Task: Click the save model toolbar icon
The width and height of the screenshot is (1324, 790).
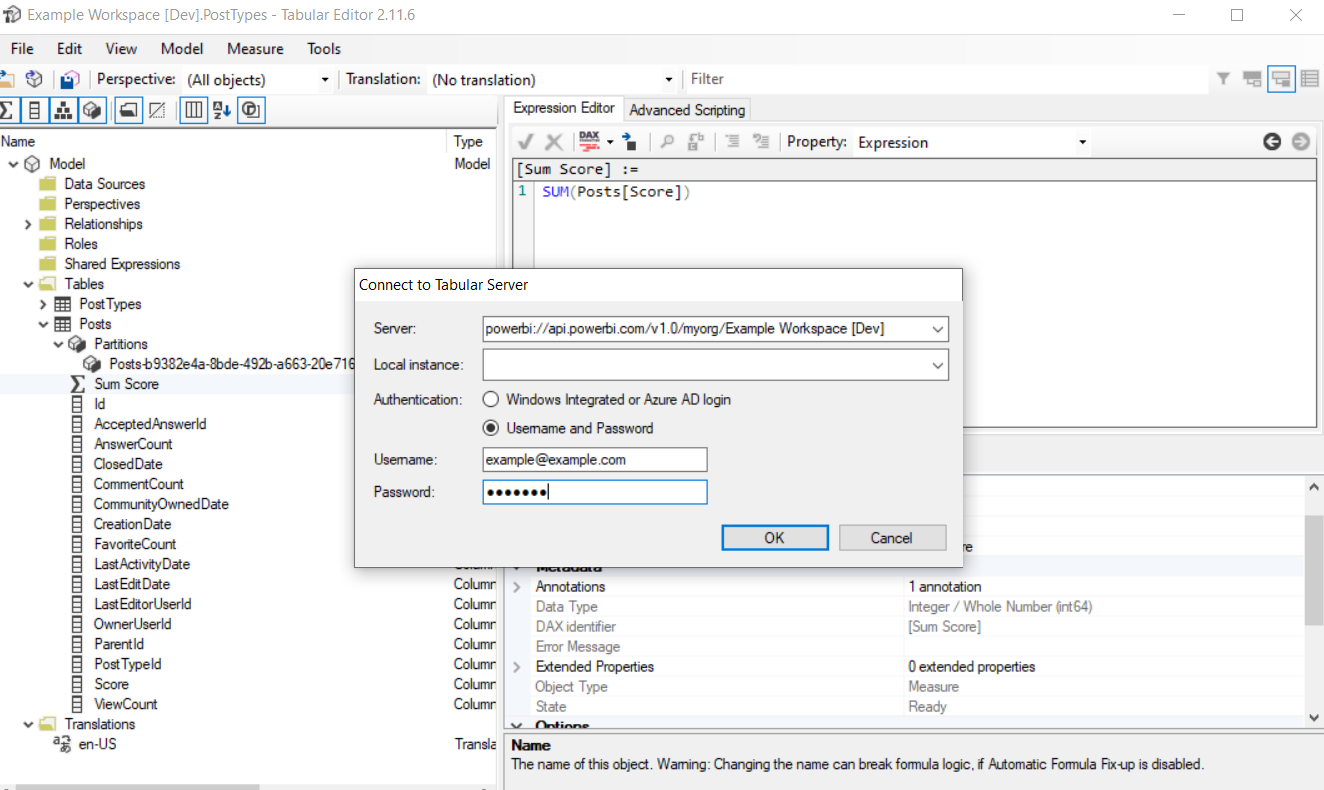Action: 69,79
